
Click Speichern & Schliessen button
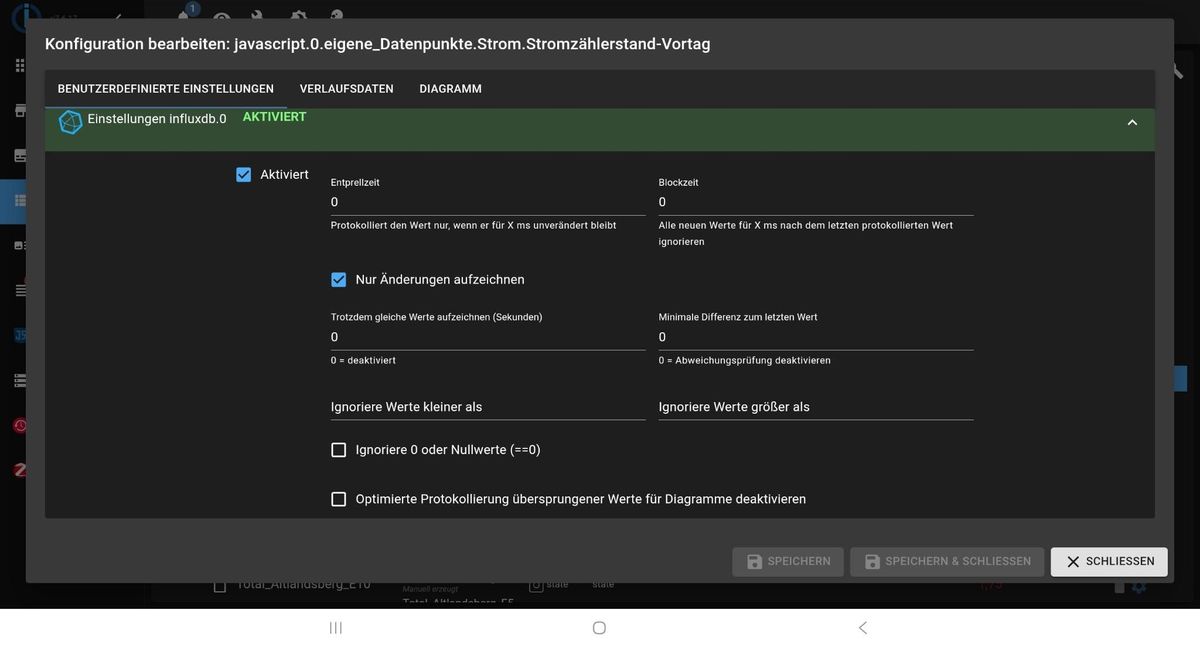tap(946, 562)
